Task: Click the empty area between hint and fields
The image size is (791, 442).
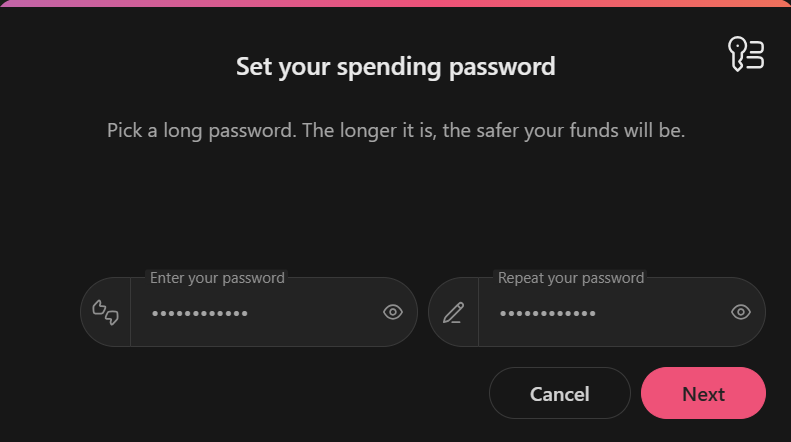Action: click(395, 205)
